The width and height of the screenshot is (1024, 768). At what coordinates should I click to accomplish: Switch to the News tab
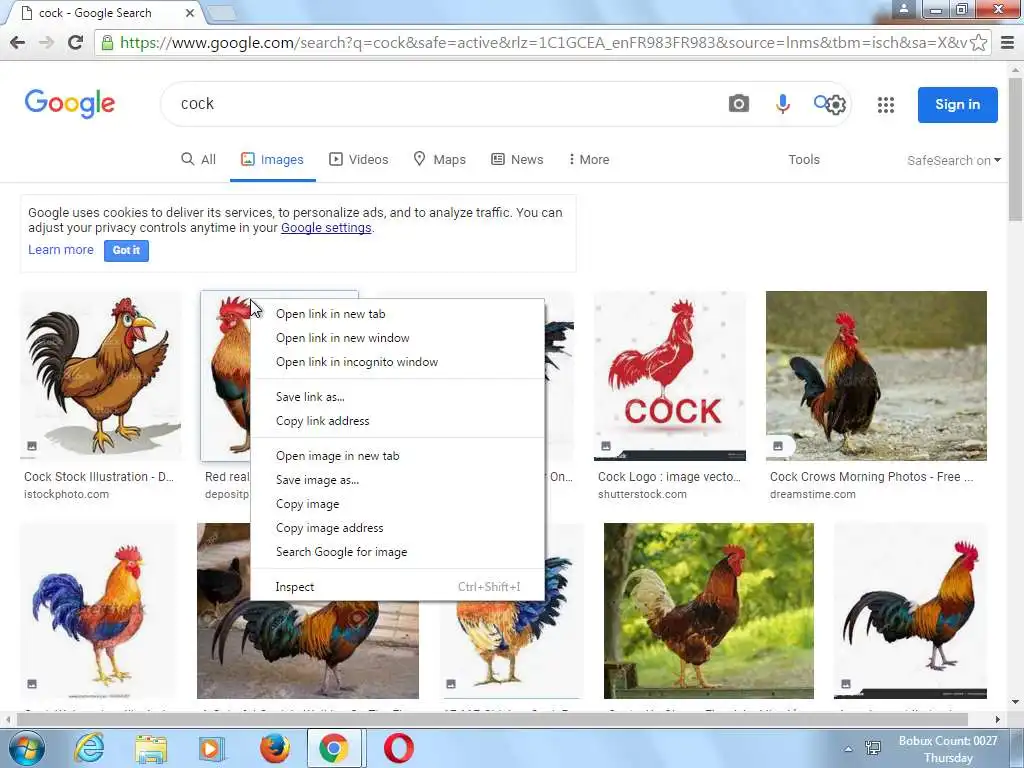(x=517, y=159)
